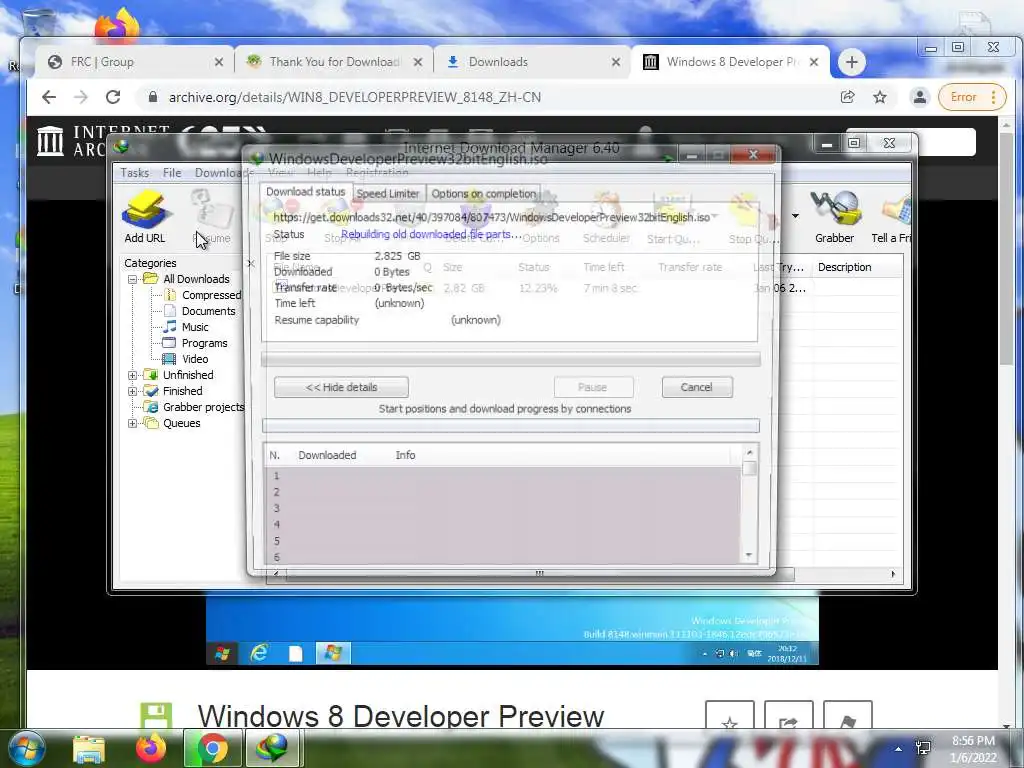This screenshot has width=1024, height=768.
Task: Open the toolbar overflow dropdown arrow
Action: (x=795, y=216)
